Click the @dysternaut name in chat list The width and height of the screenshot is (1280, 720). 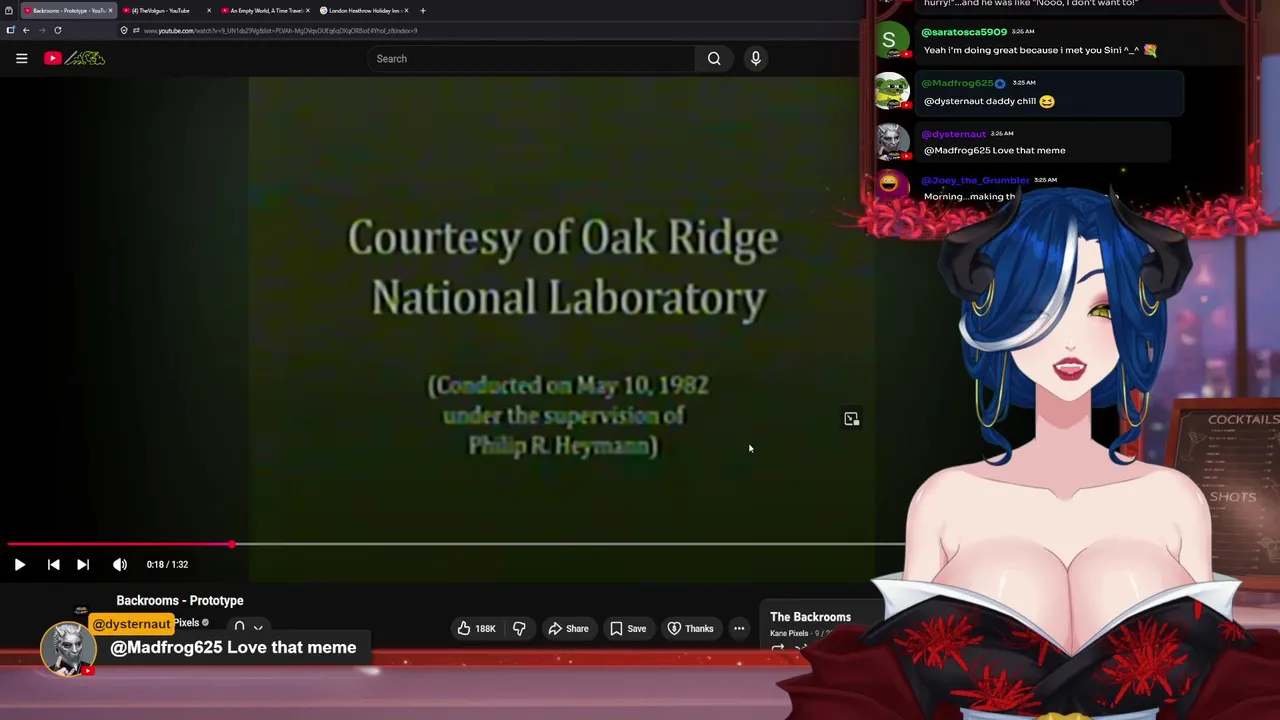(954, 134)
